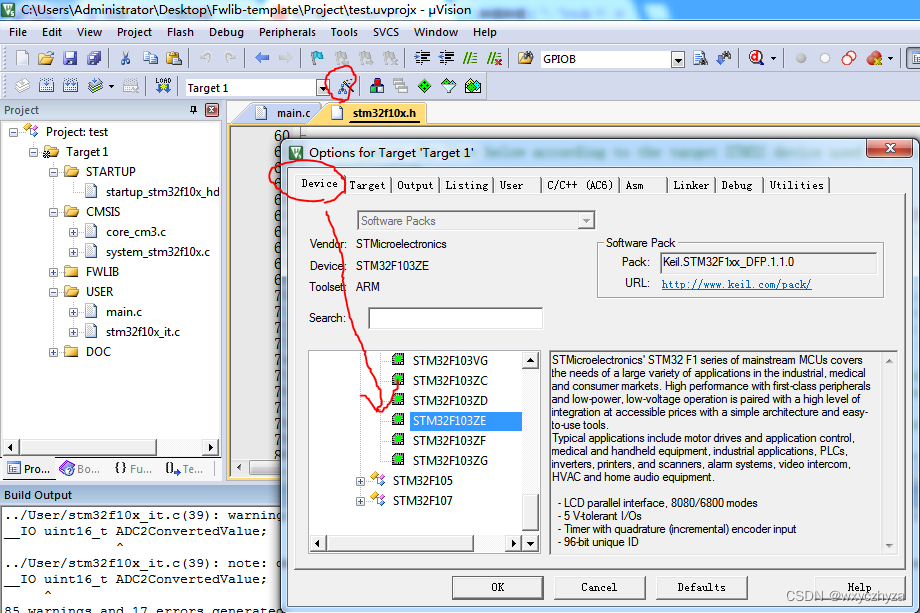This screenshot has width=920, height=613.
Task: Select STM32F103ZG in device list
Action: coord(449,460)
